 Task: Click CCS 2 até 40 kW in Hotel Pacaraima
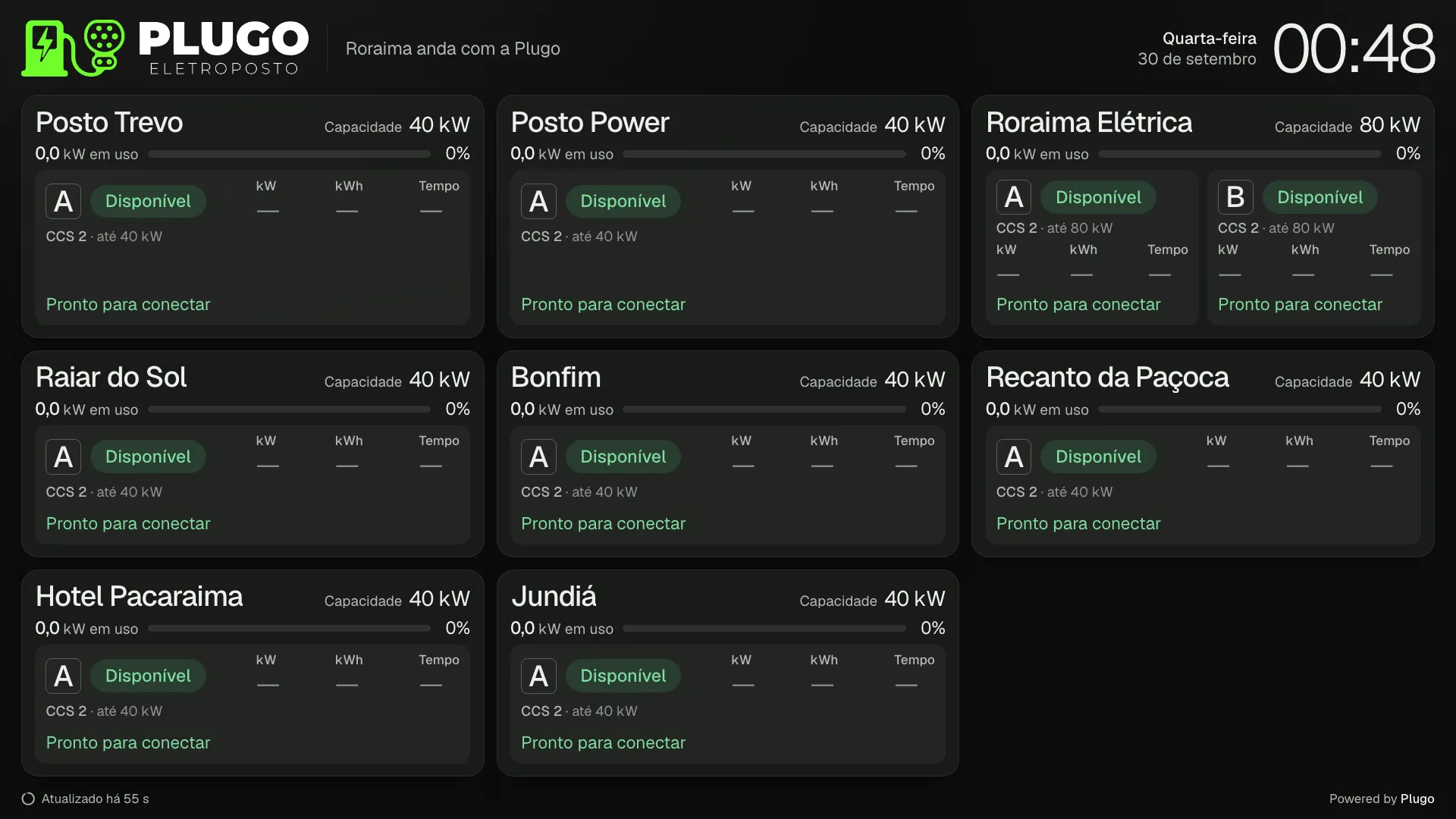click(104, 711)
